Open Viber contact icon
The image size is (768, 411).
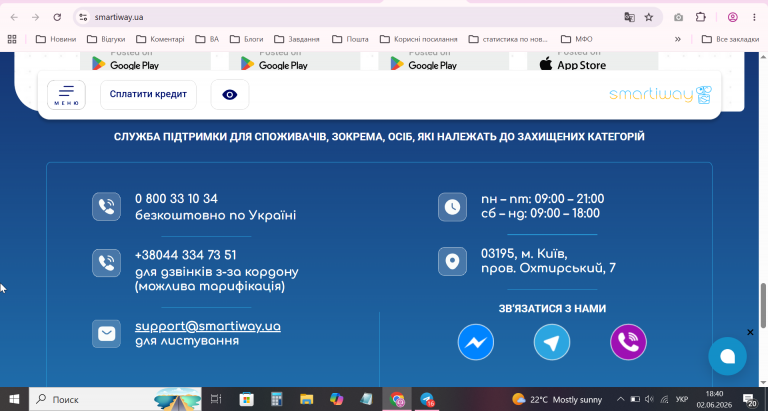628,342
